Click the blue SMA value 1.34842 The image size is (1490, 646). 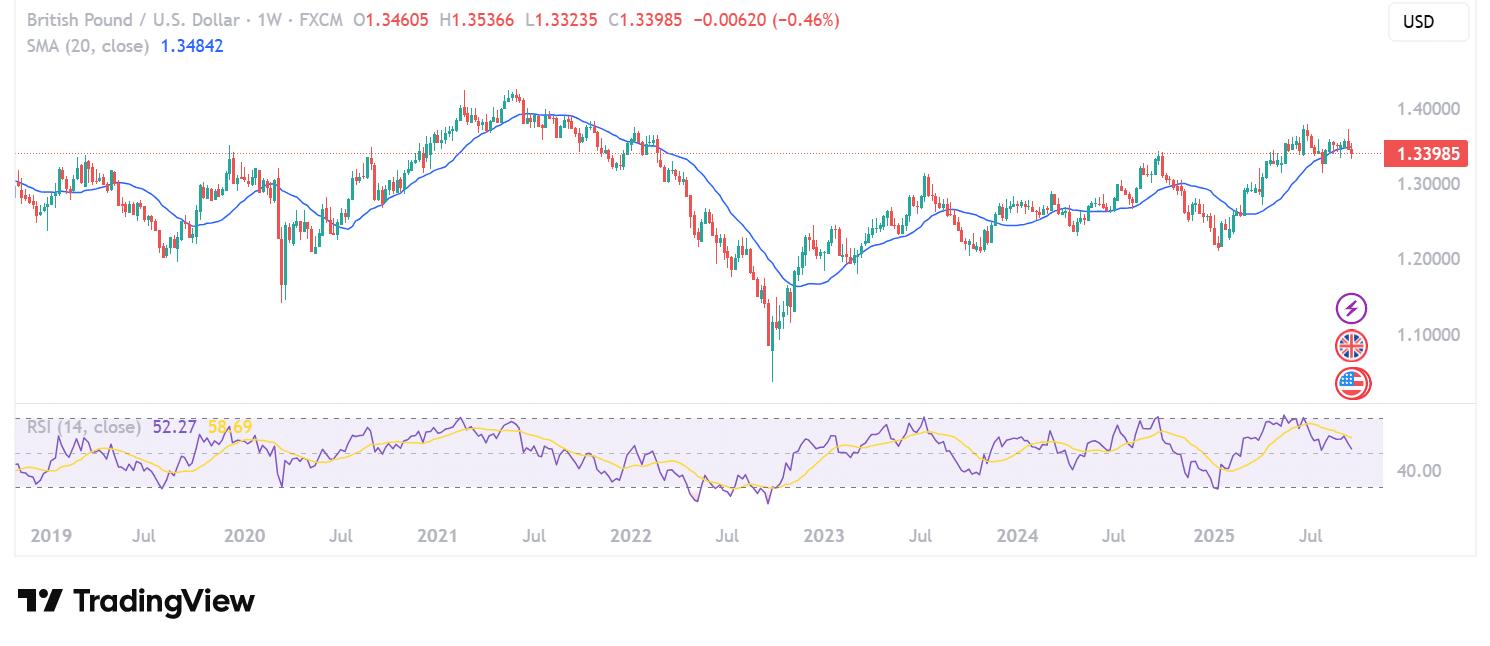pyautogui.click(x=192, y=46)
